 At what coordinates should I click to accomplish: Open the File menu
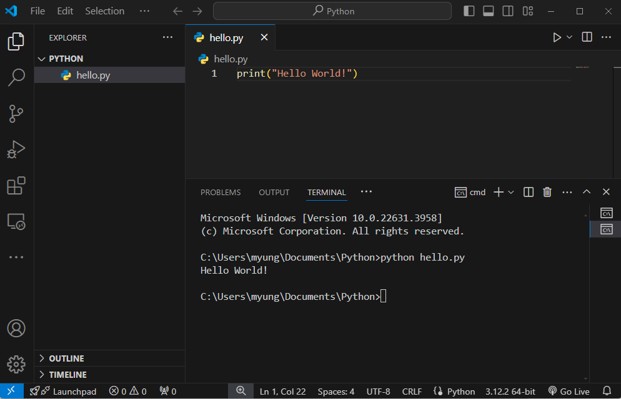[38, 11]
